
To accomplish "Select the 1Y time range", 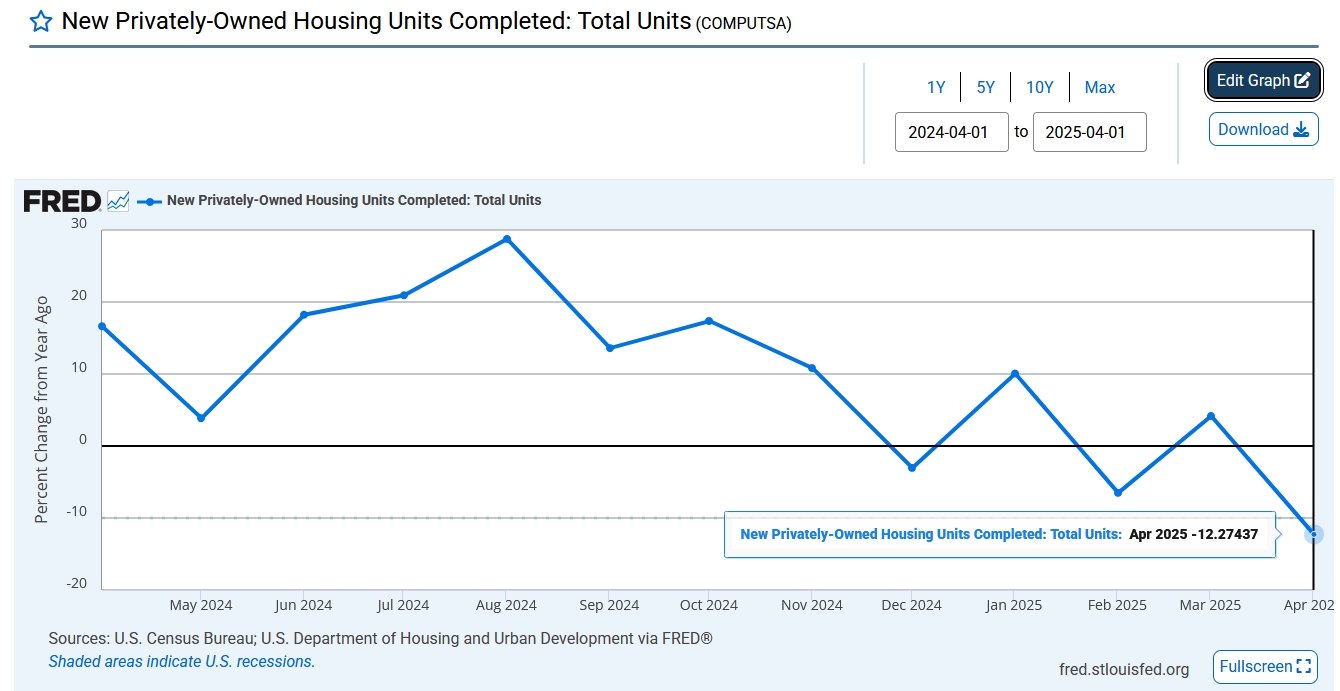I will coord(936,88).
